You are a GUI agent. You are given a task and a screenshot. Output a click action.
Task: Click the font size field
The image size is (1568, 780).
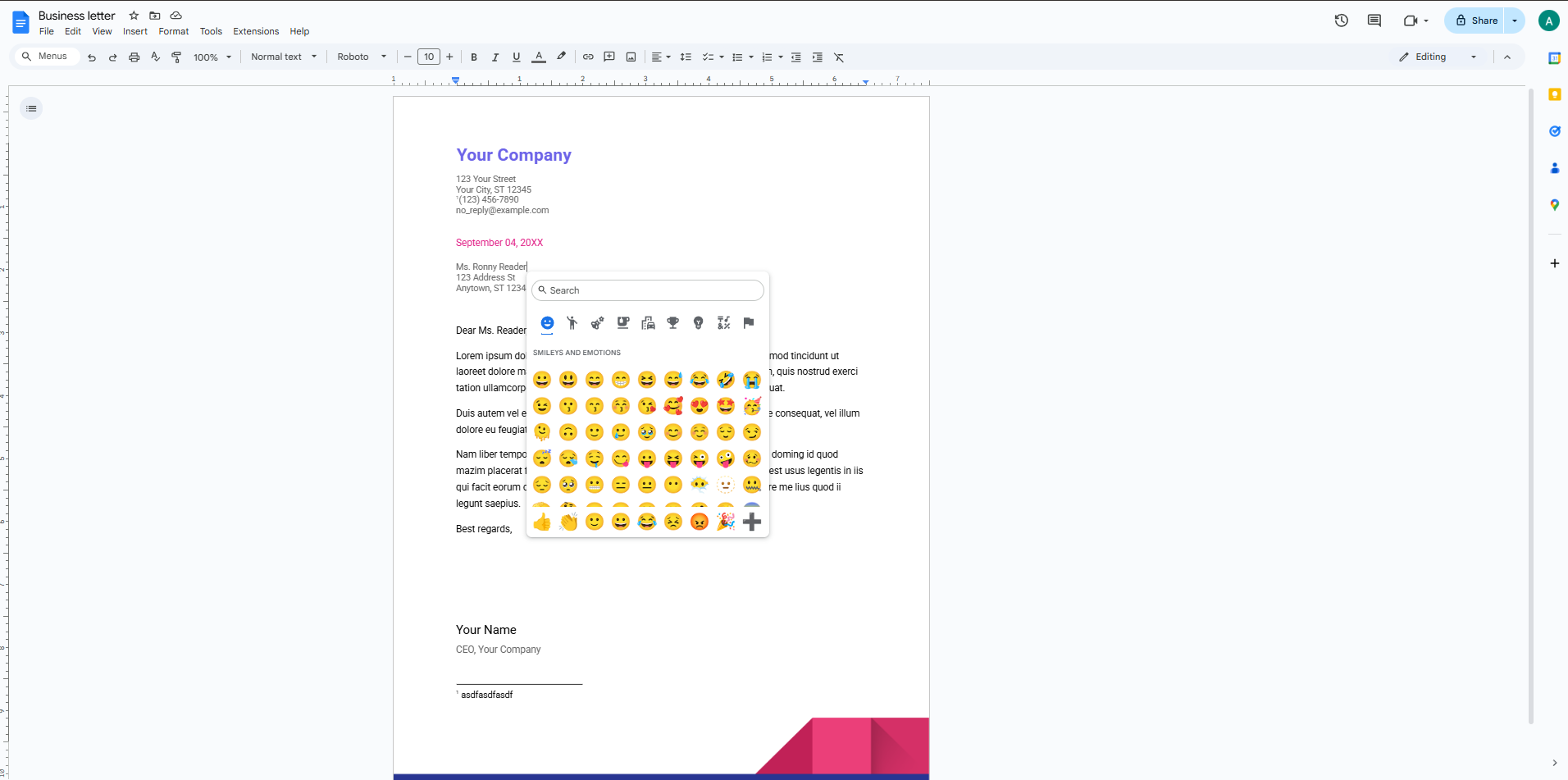click(x=428, y=57)
